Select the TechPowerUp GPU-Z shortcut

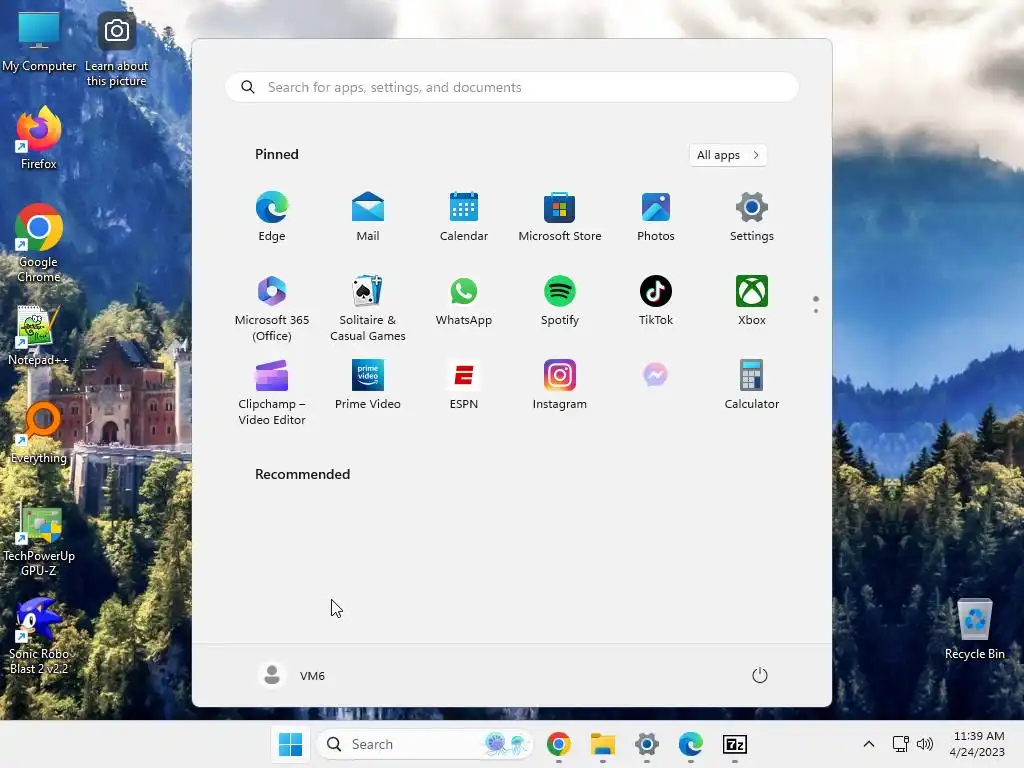(x=39, y=541)
